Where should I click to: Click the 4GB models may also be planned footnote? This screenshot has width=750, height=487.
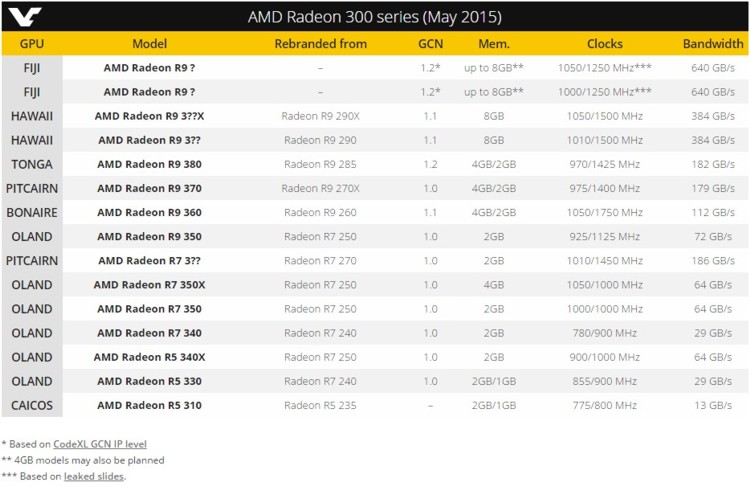tap(83, 460)
